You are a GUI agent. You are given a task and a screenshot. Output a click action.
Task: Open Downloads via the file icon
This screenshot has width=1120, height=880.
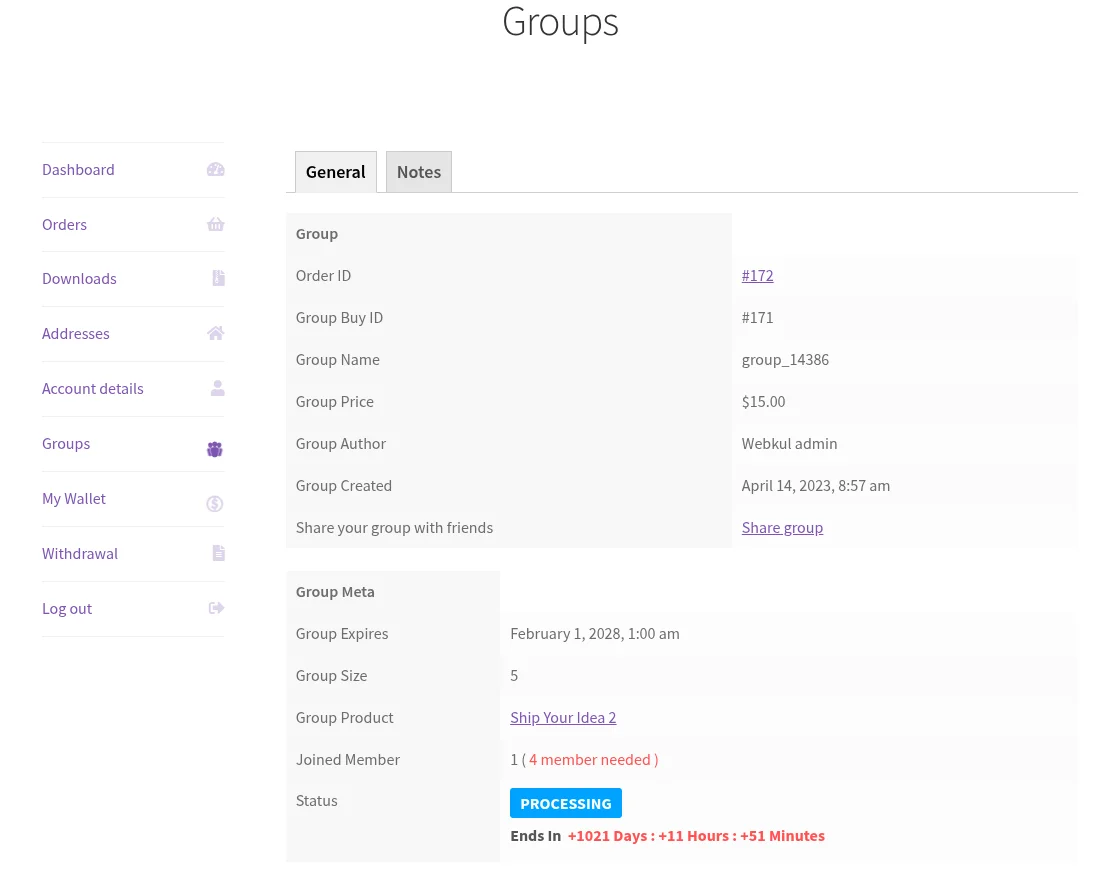[218, 278]
